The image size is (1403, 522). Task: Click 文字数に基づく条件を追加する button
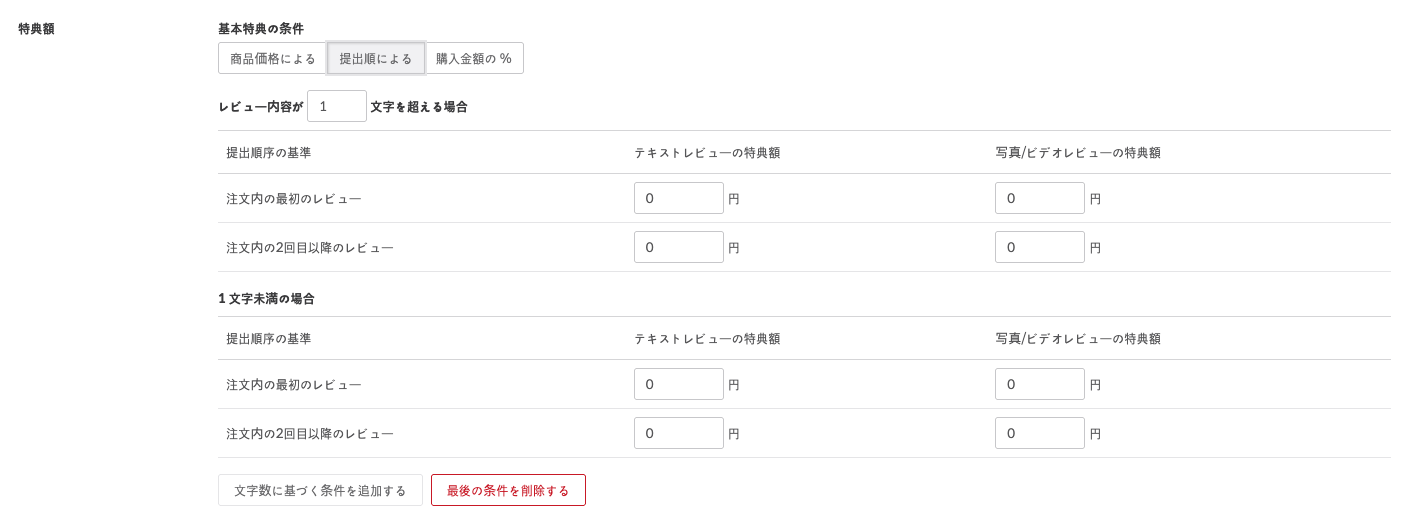[320, 490]
